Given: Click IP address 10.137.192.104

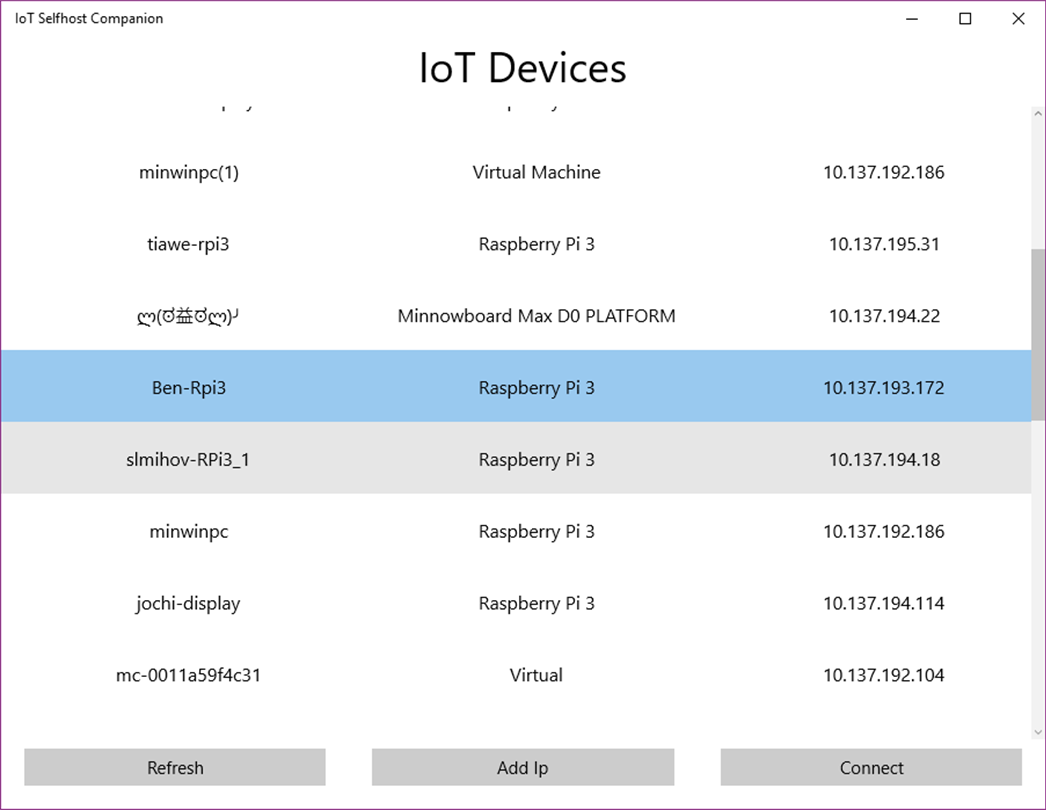Looking at the screenshot, I should 883,676.
